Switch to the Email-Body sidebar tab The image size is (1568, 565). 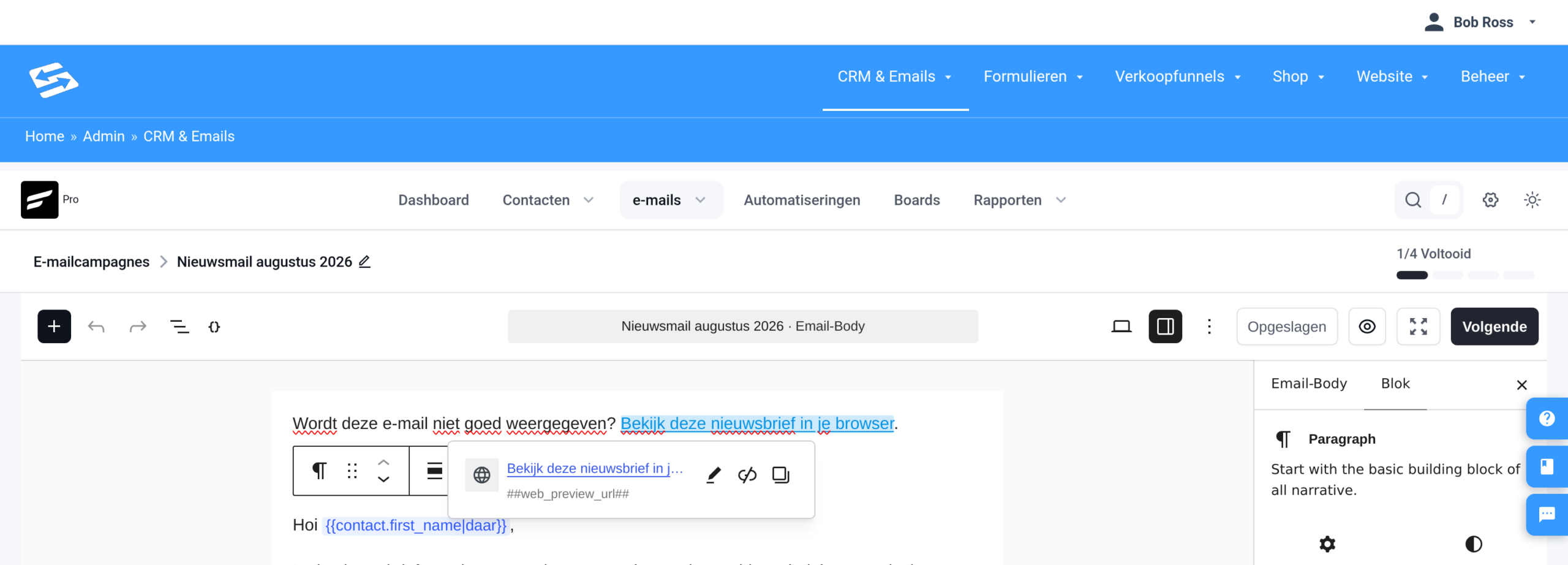pos(1309,384)
